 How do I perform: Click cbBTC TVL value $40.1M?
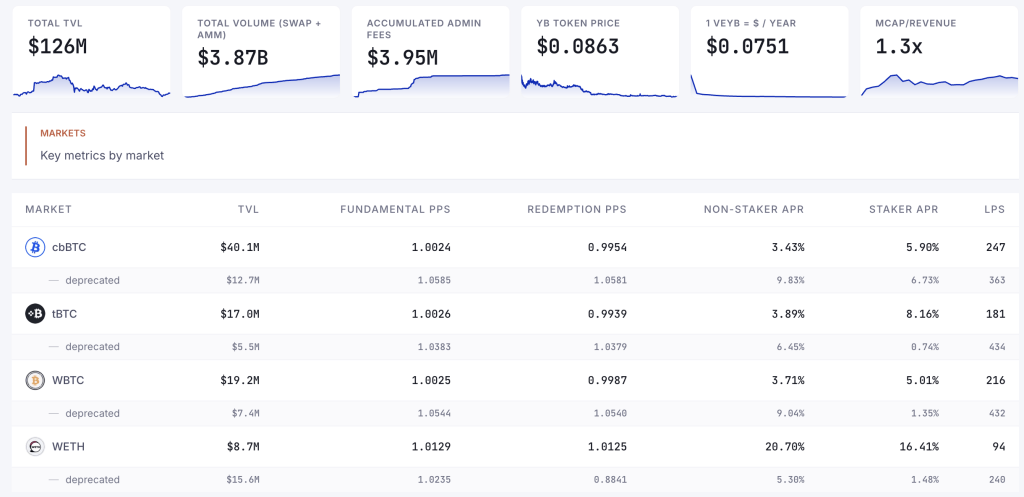click(x=240, y=248)
